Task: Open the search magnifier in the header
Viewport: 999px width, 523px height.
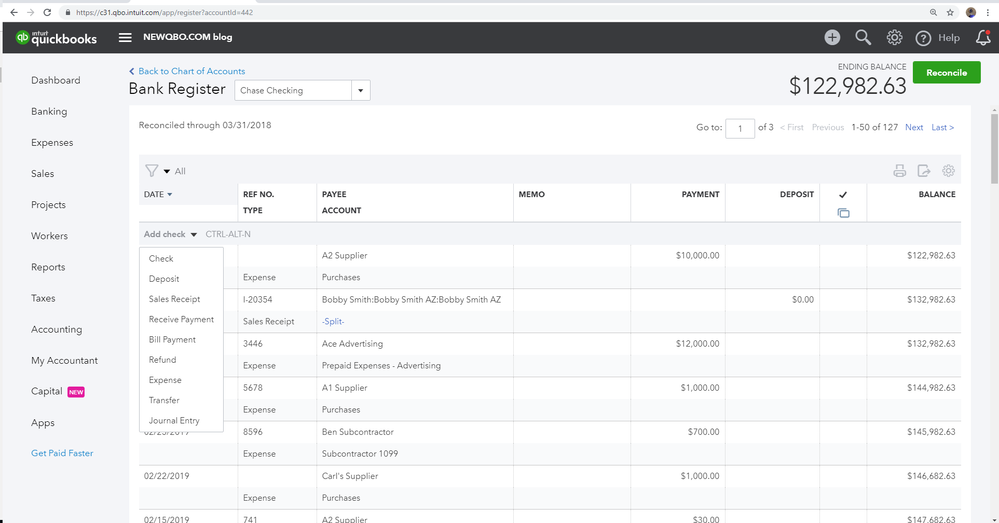Action: pyautogui.click(x=863, y=38)
